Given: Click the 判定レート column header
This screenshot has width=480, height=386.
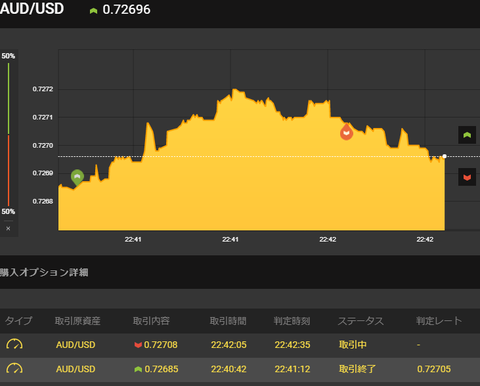Looking at the screenshot, I should (x=439, y=321).
